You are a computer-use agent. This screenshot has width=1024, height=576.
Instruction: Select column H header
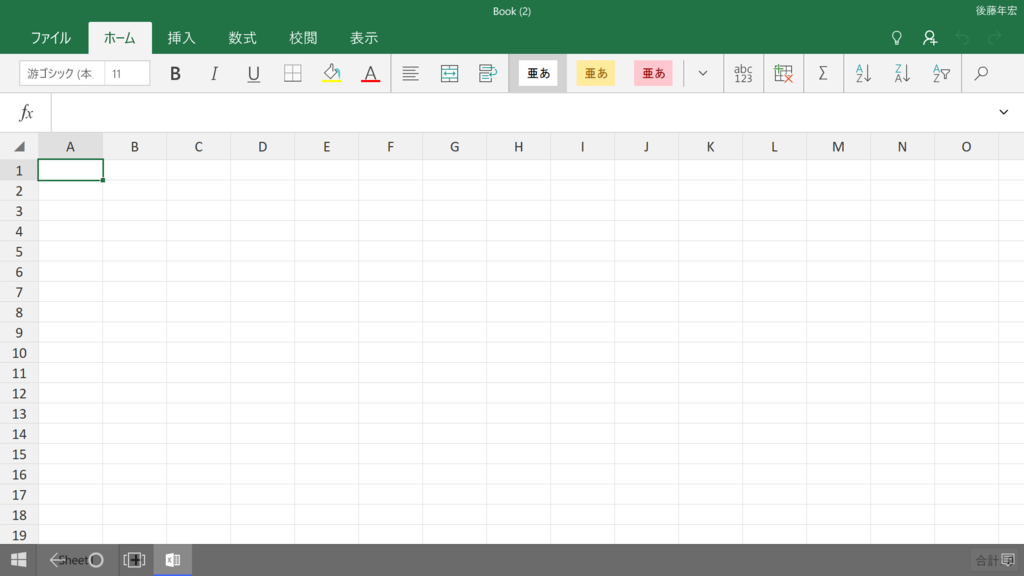[x=519, y=146]
